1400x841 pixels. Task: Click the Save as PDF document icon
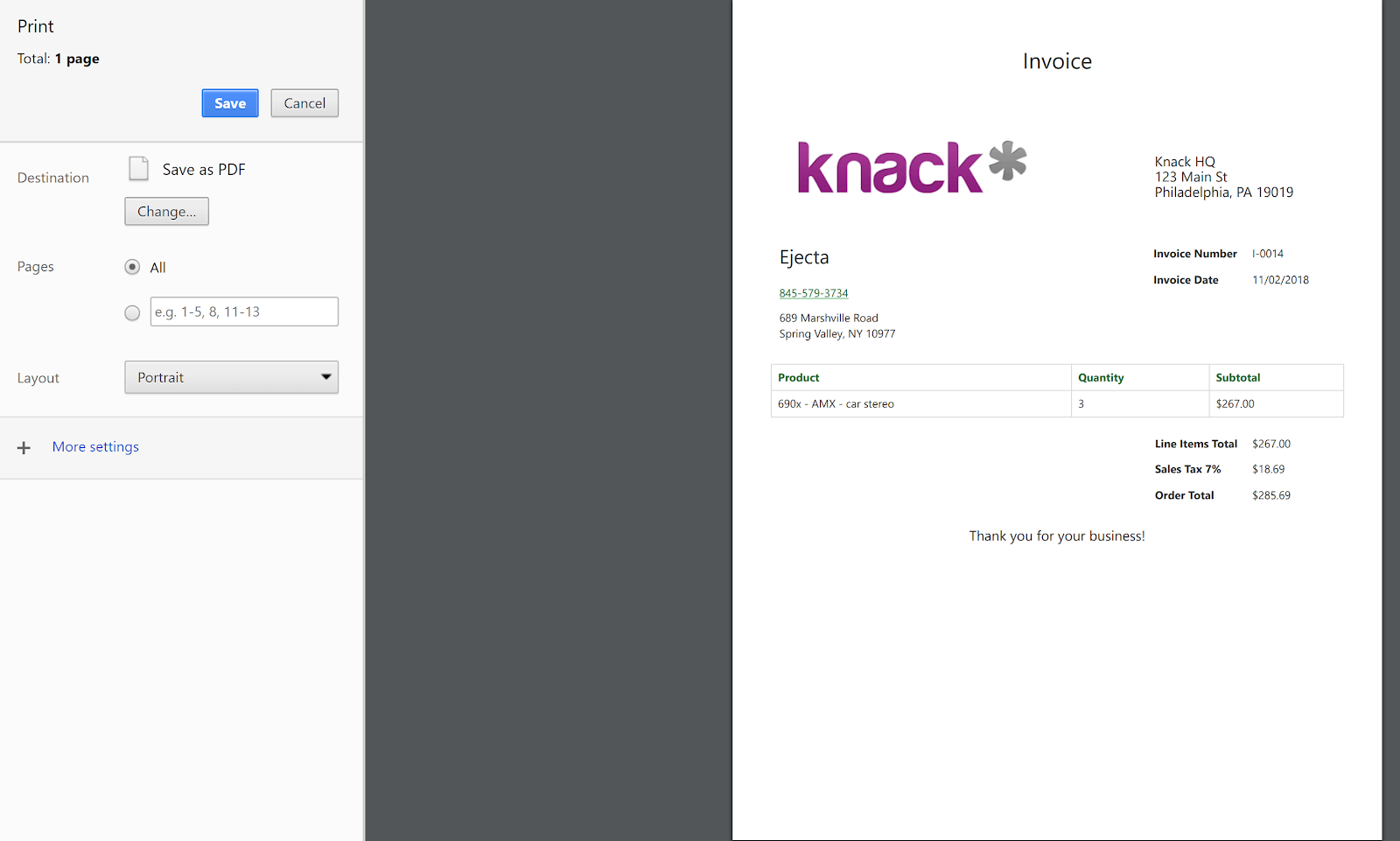(138, 168)
